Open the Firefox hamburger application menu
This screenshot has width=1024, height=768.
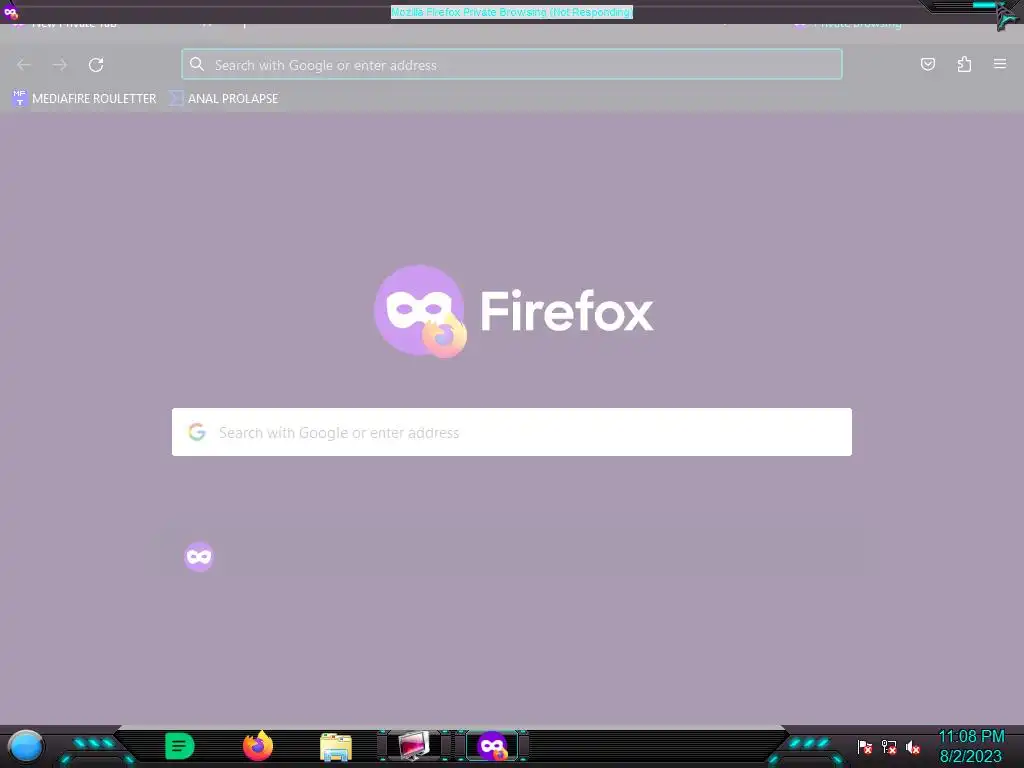pyautogui.click(x=1000, y=64)
